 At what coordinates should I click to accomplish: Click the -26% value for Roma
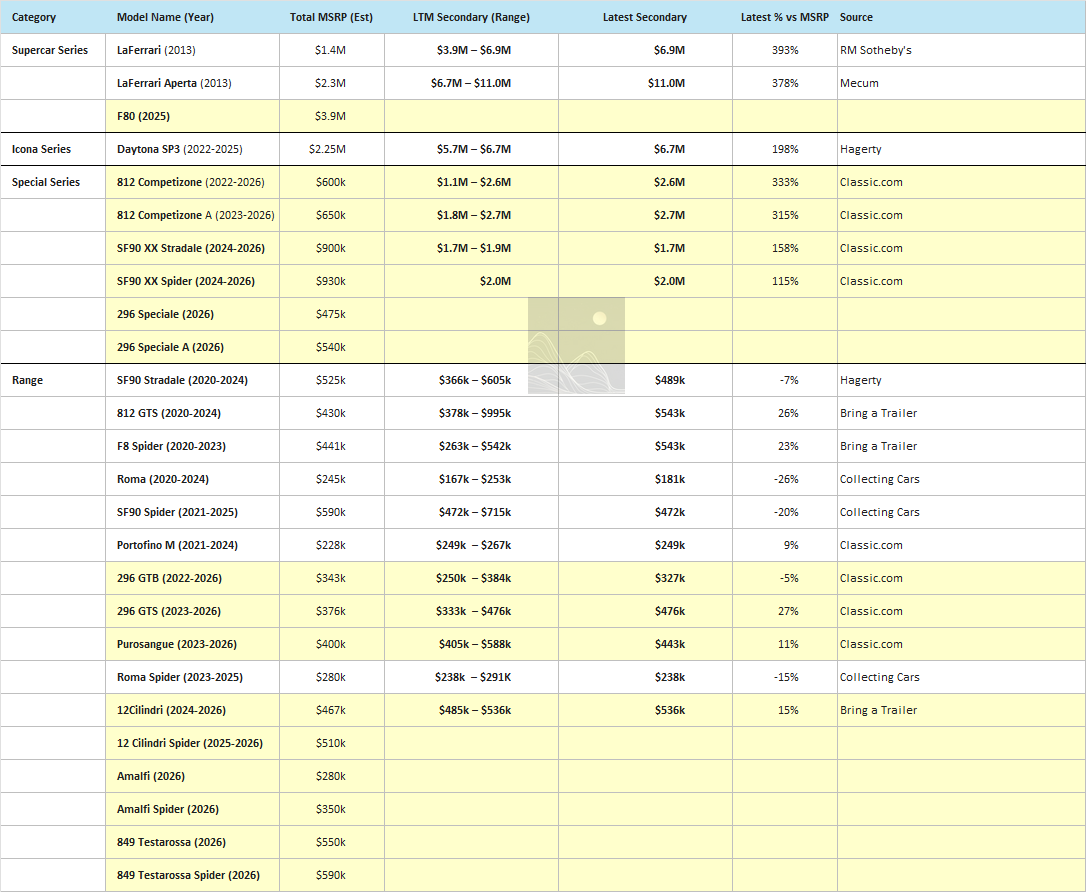point(786,479)
